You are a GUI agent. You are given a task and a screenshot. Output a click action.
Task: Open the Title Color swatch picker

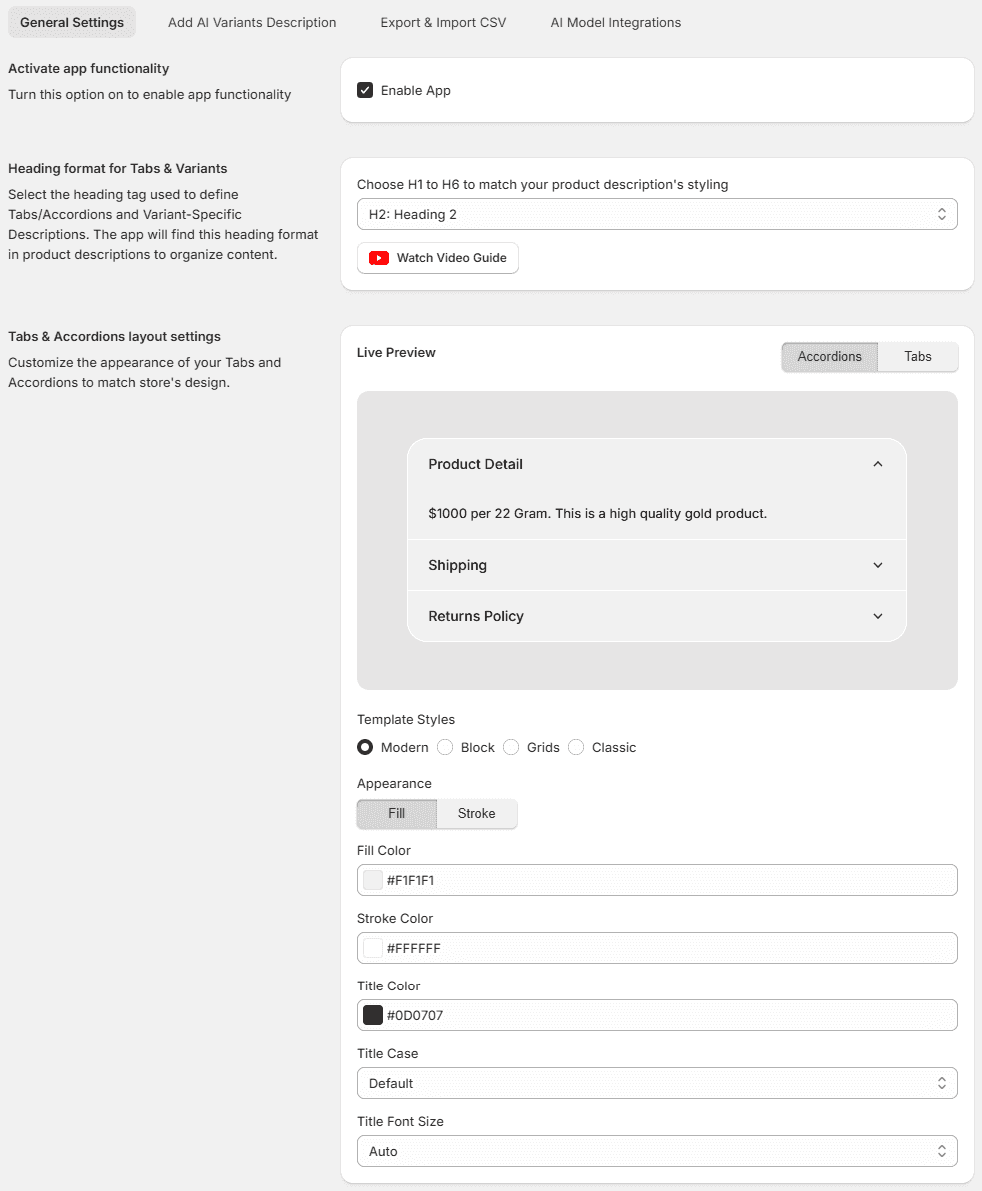click(373, 1016)
